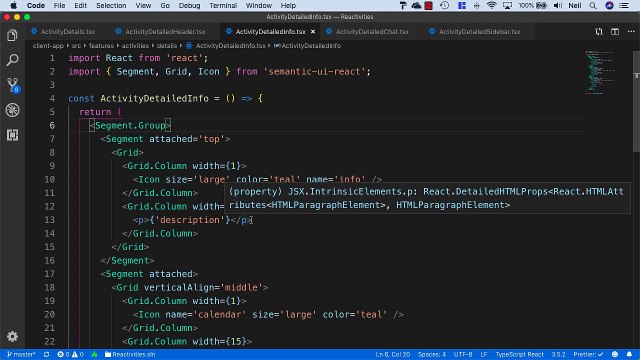Close the ActivityDetailedInfo.tsx tab
640x360 pixels.
click(313, 31)
